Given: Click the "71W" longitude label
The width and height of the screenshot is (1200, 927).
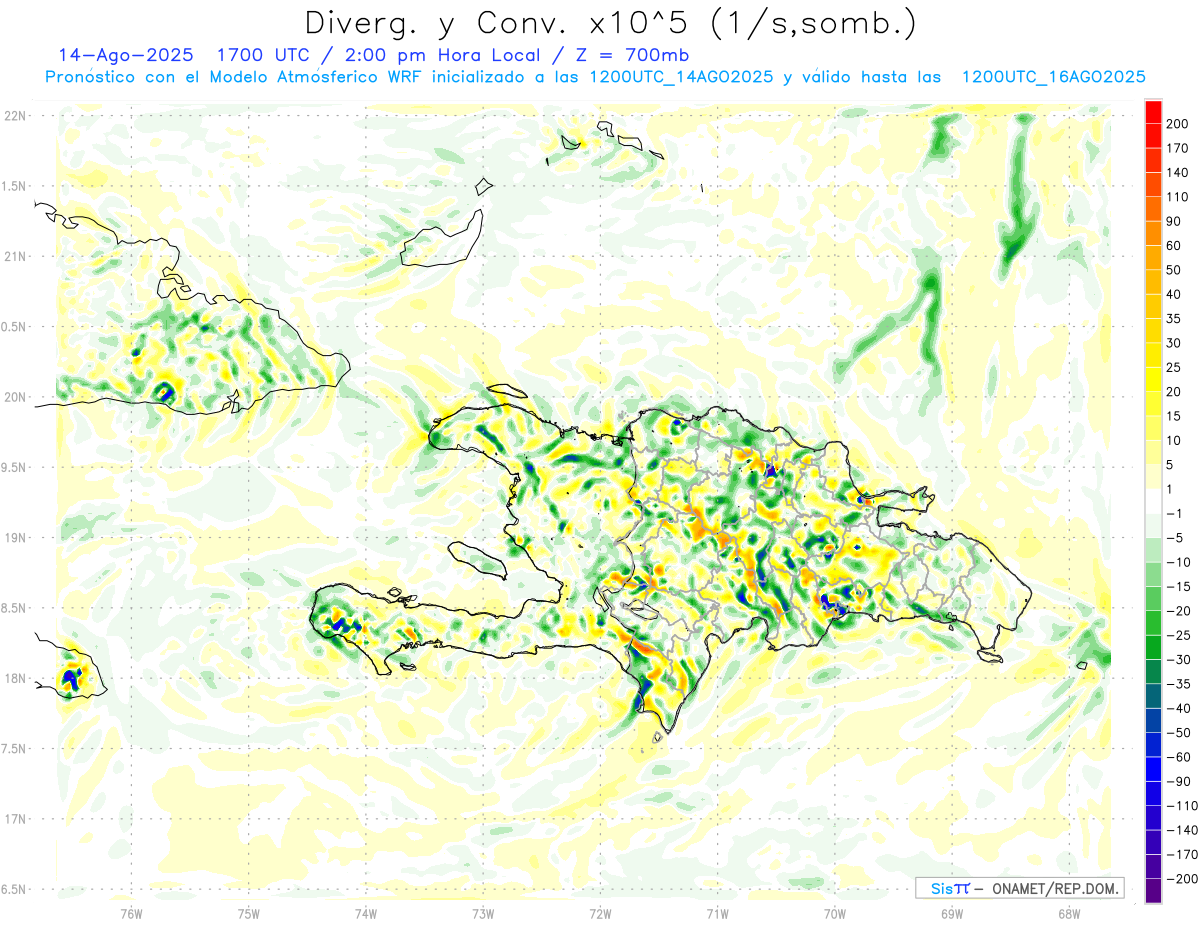Looking at the screenshot, I should click(x=717, y=914).
